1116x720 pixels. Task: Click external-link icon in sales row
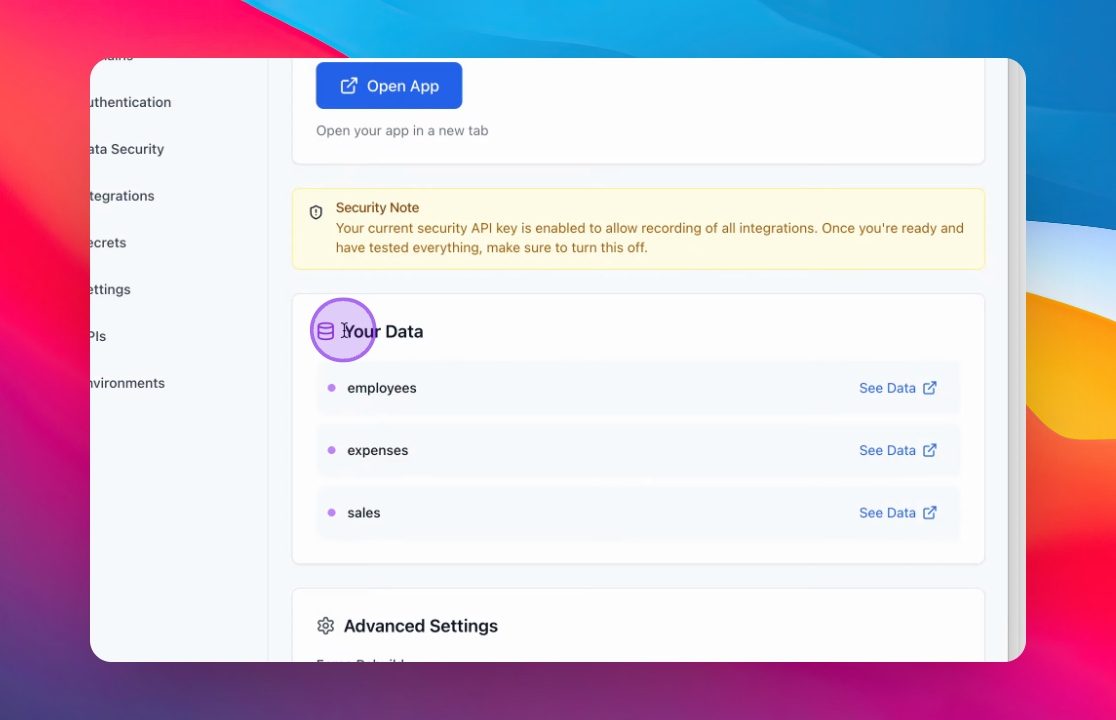[930, 512]
